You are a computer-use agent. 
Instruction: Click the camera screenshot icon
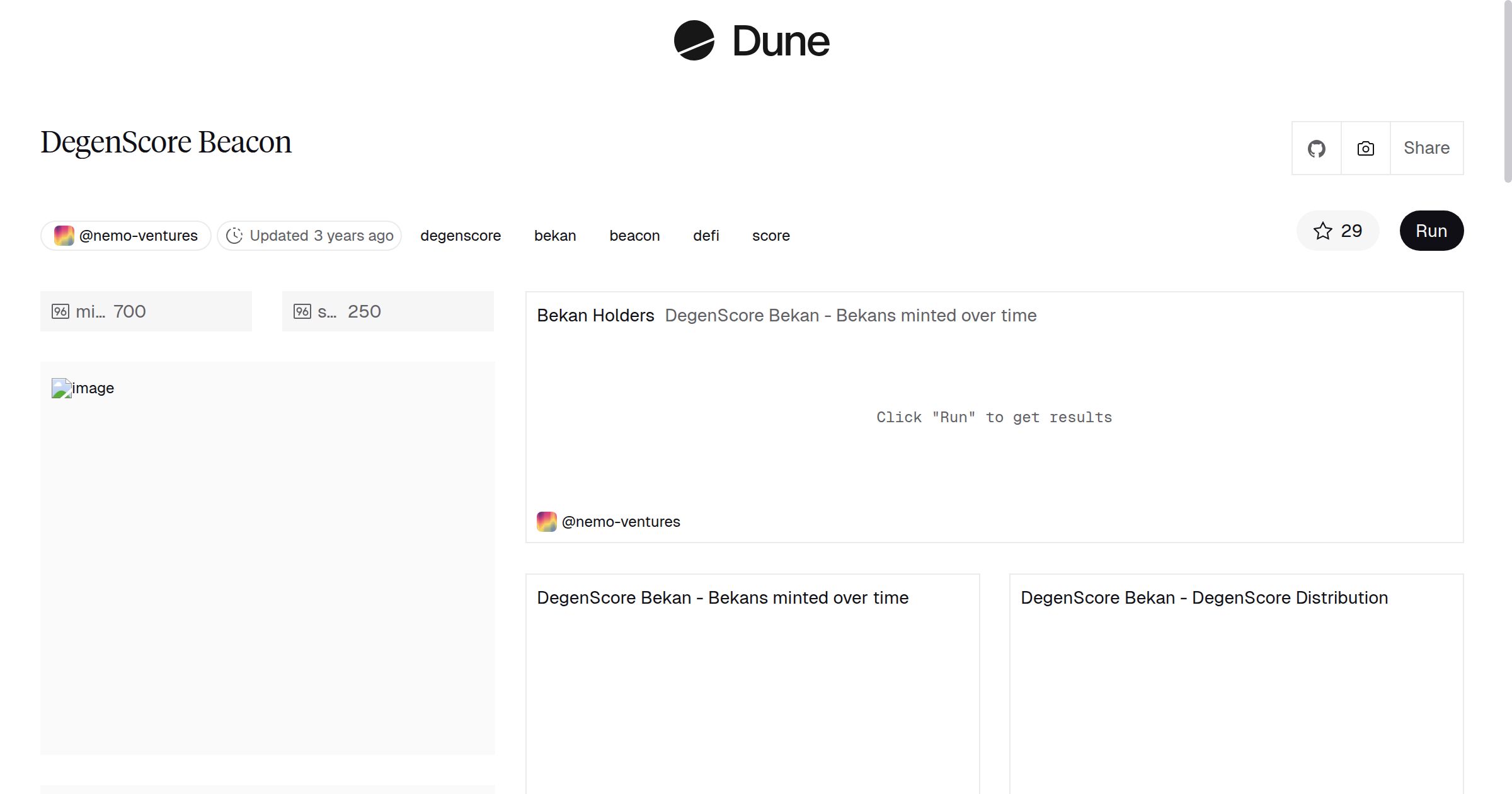point(1365,147)
